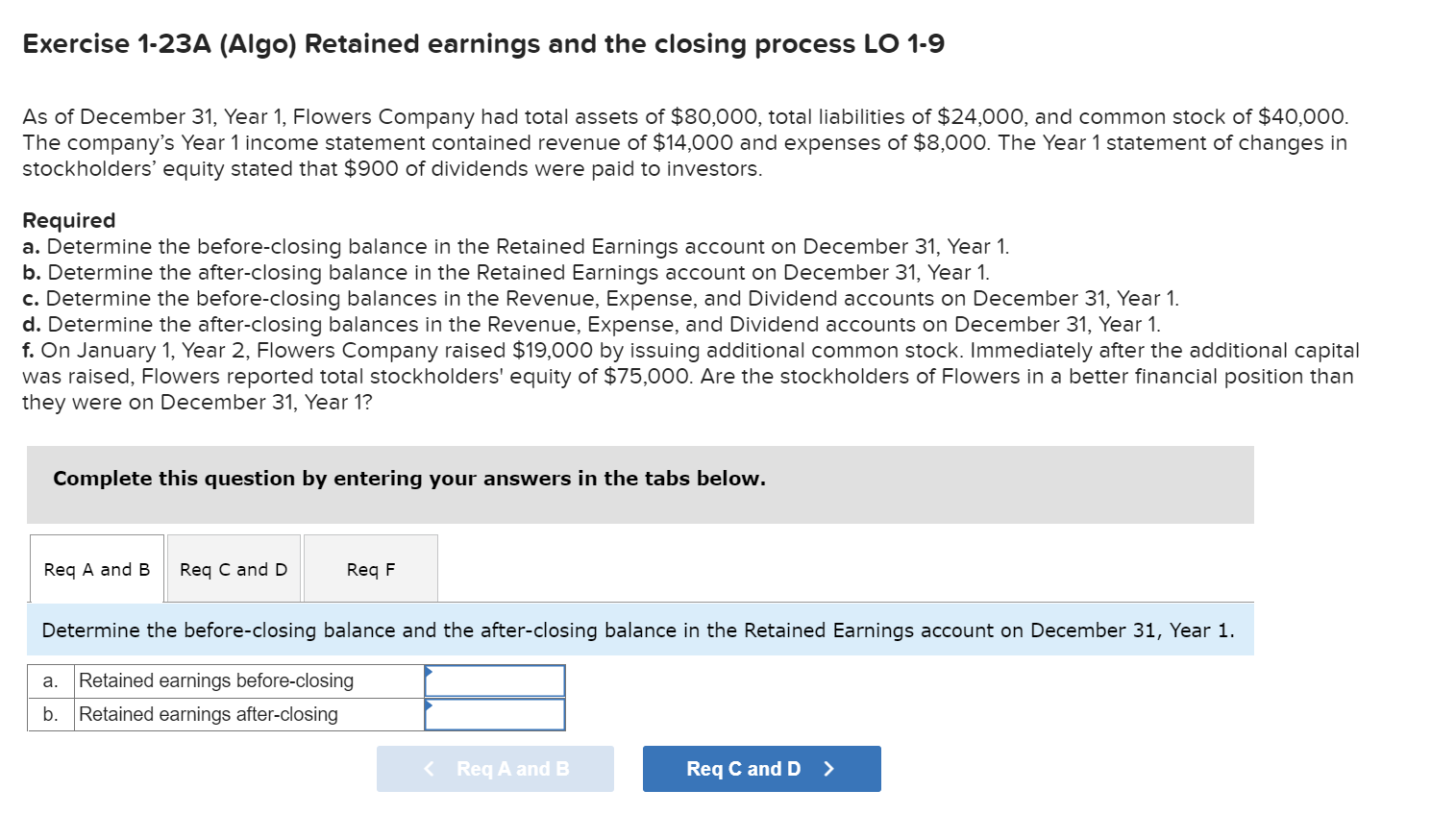This screenshot has height=840, width=1456.
Task: Click the requirement f paragraph text
Action: (x=673, y=376)
